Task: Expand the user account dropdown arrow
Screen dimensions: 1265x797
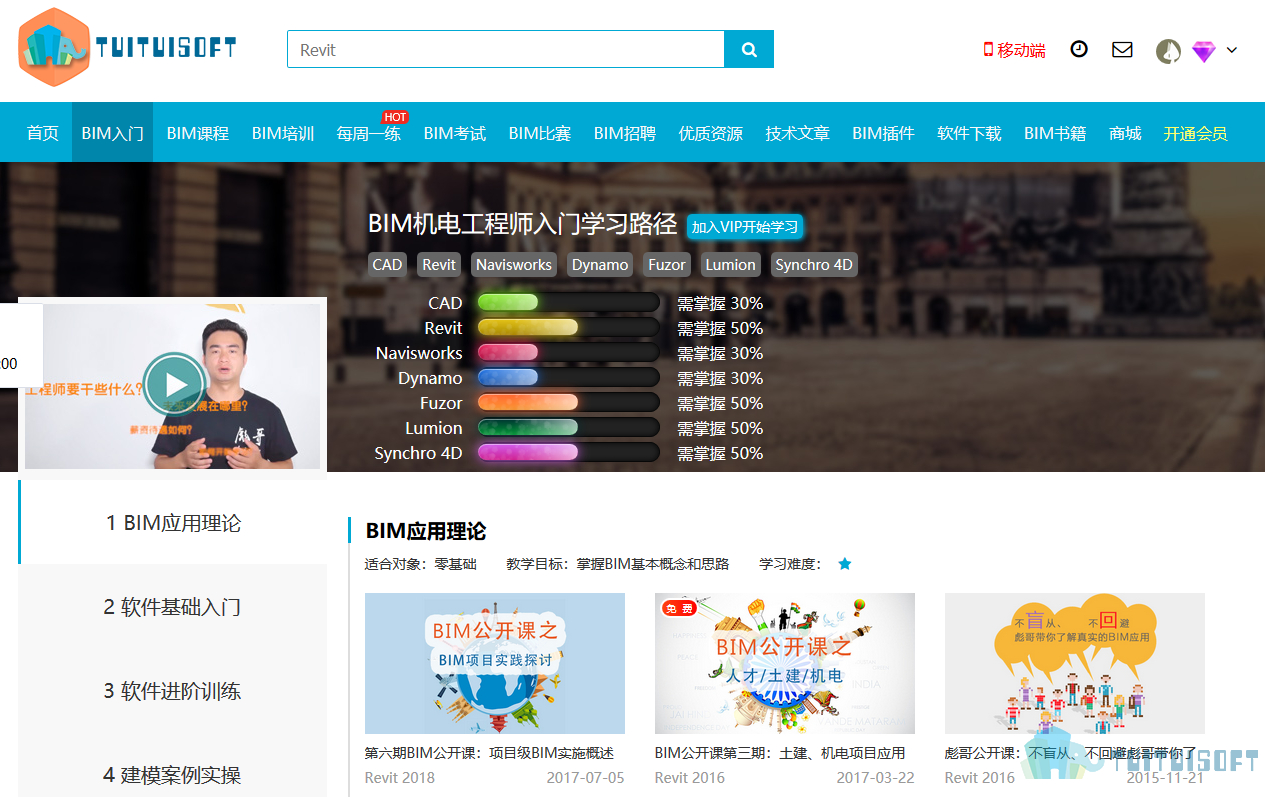Action: [x=1232, y=50]
